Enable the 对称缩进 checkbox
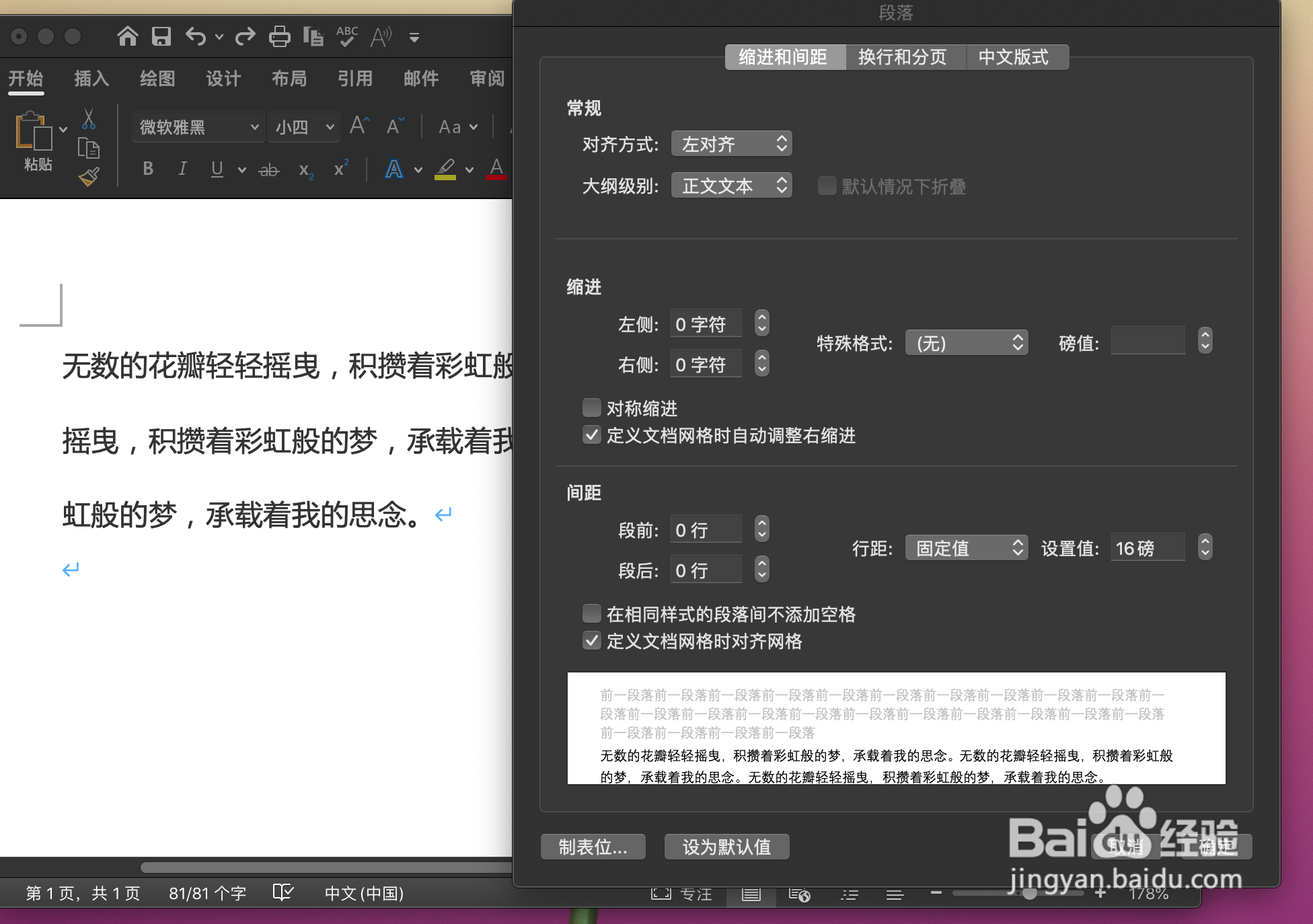Screen dimensions: 1313x924 tap(592, 408)
